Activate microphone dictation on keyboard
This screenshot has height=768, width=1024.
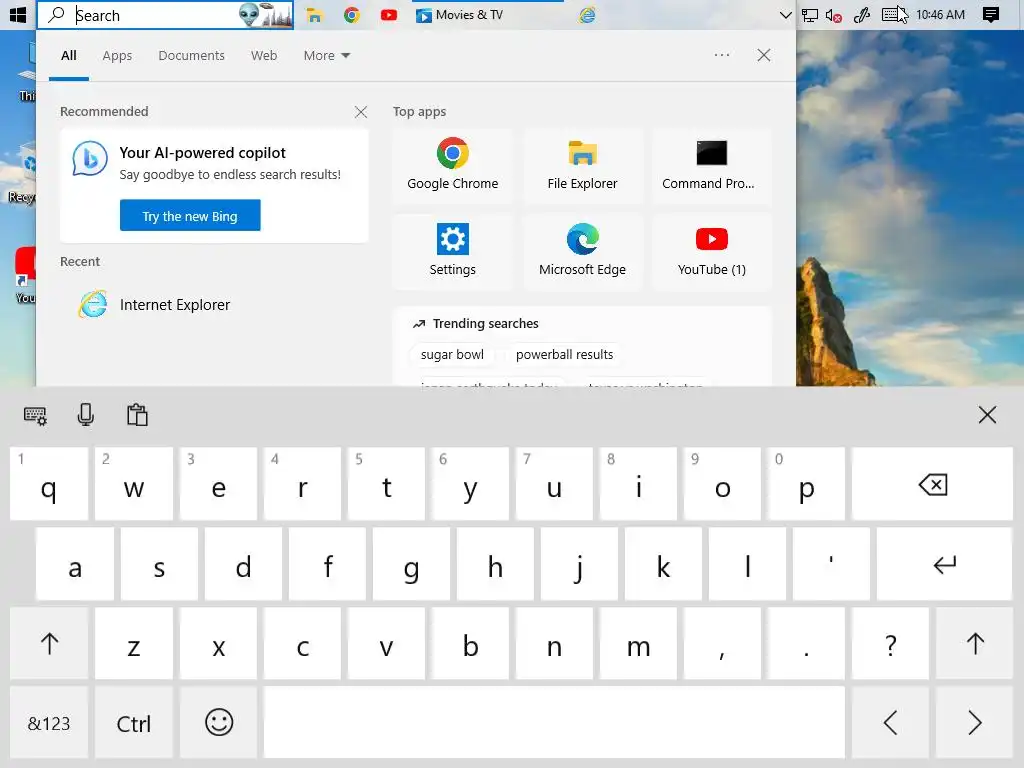(x=86, y=415)
